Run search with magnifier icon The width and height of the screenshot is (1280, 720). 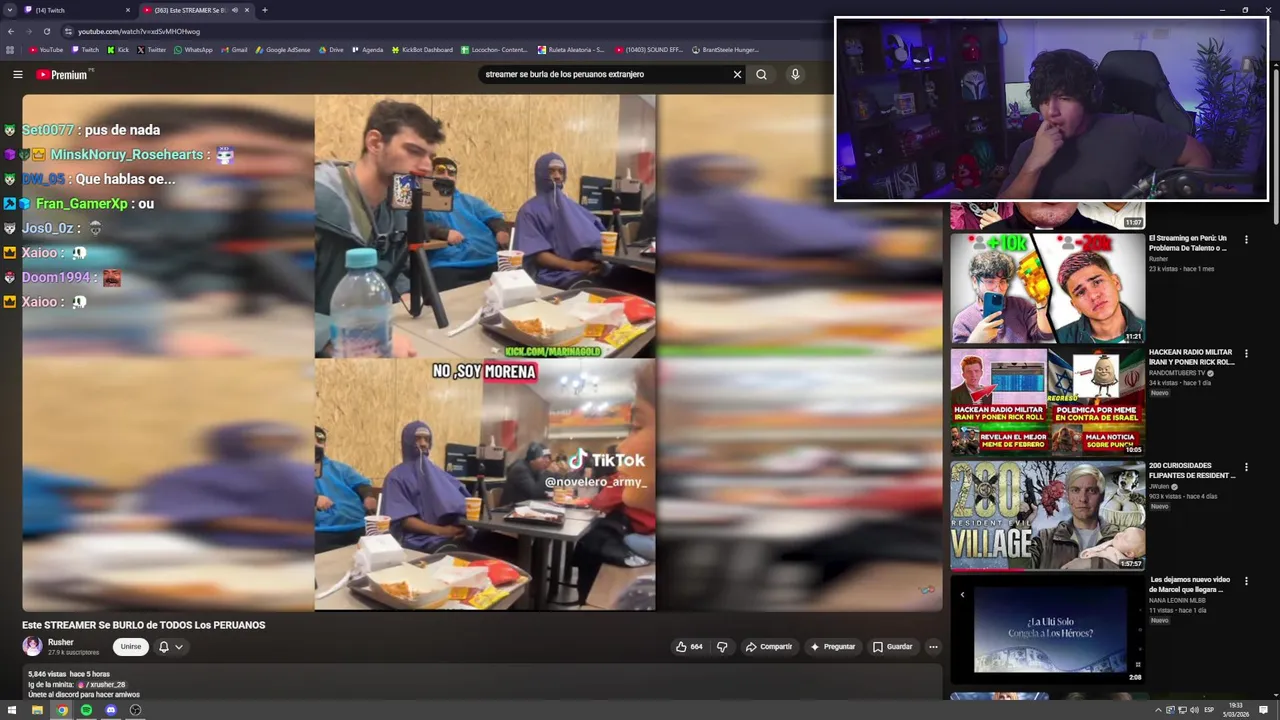(761, 74)
